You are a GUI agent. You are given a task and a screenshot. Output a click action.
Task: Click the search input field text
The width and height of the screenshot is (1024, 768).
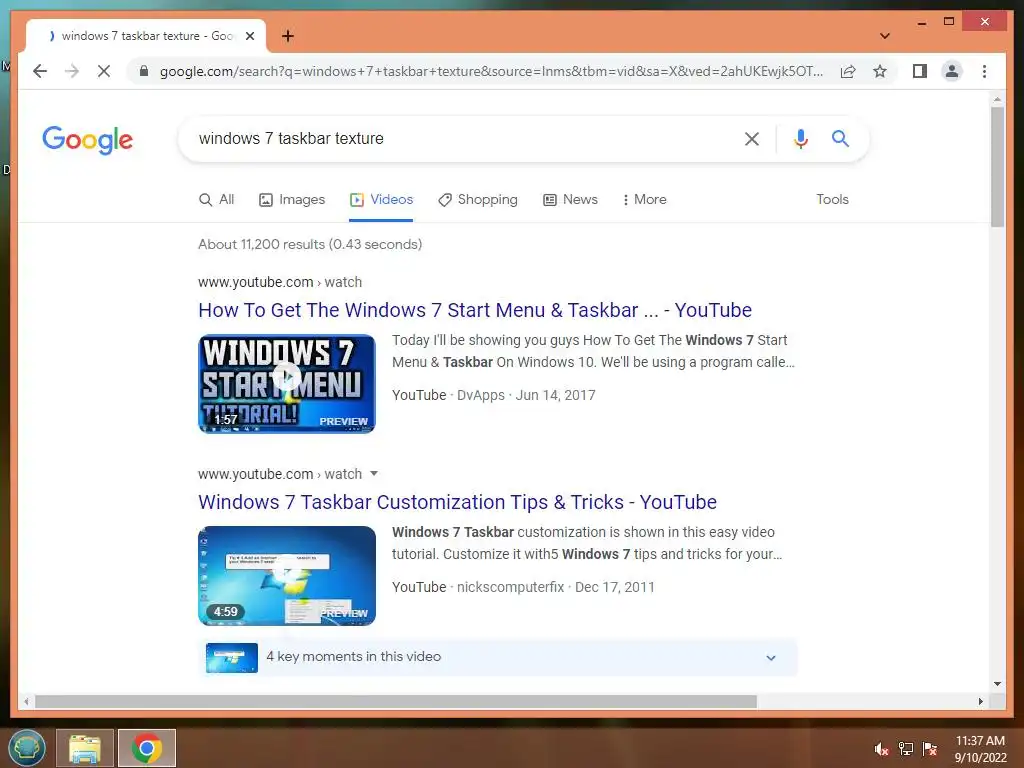click(291, 138)
